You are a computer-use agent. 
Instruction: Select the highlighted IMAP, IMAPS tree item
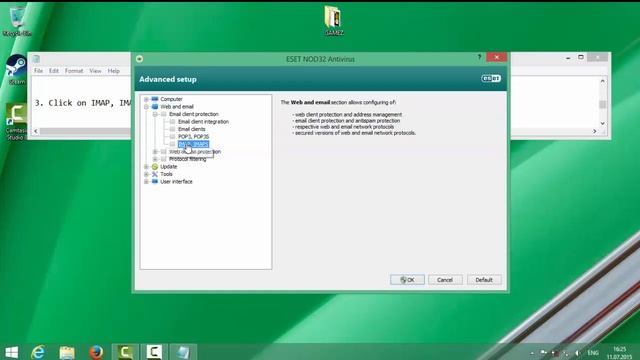(x=193, y=144)
